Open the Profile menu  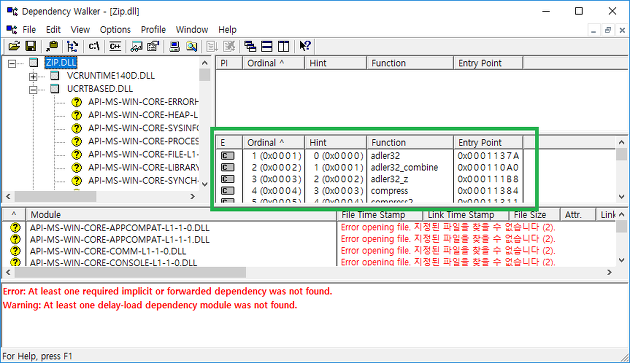pos(153,30)
